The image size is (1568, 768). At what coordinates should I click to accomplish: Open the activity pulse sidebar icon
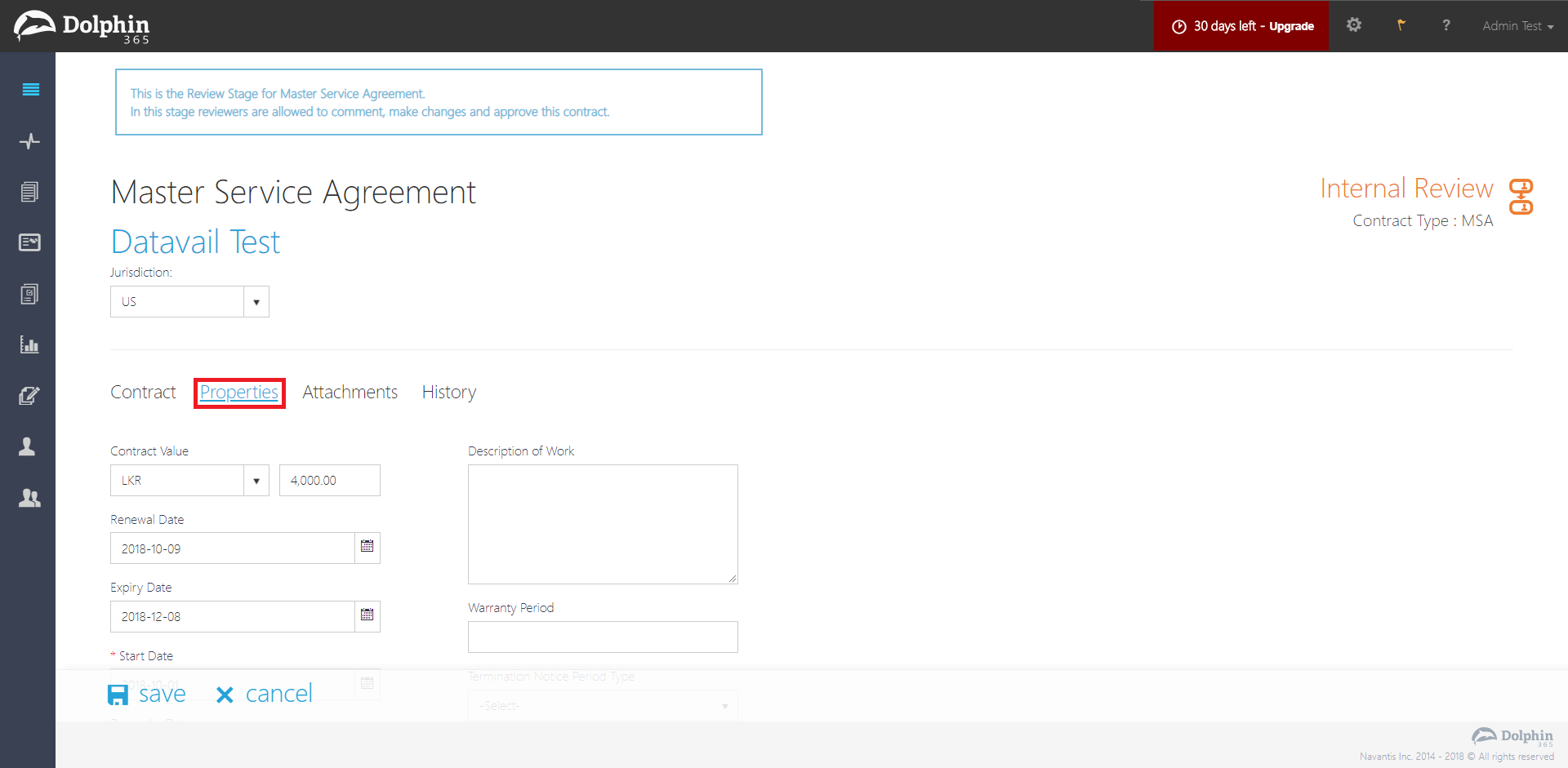pyautogui.click(x=29, y=141)
